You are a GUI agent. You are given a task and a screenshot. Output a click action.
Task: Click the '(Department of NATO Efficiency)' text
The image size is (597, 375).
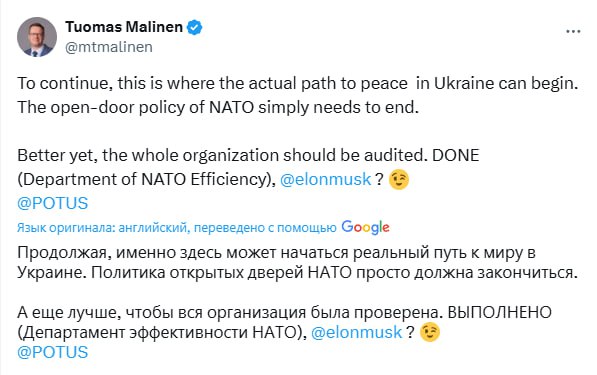[x=147, y=179]
